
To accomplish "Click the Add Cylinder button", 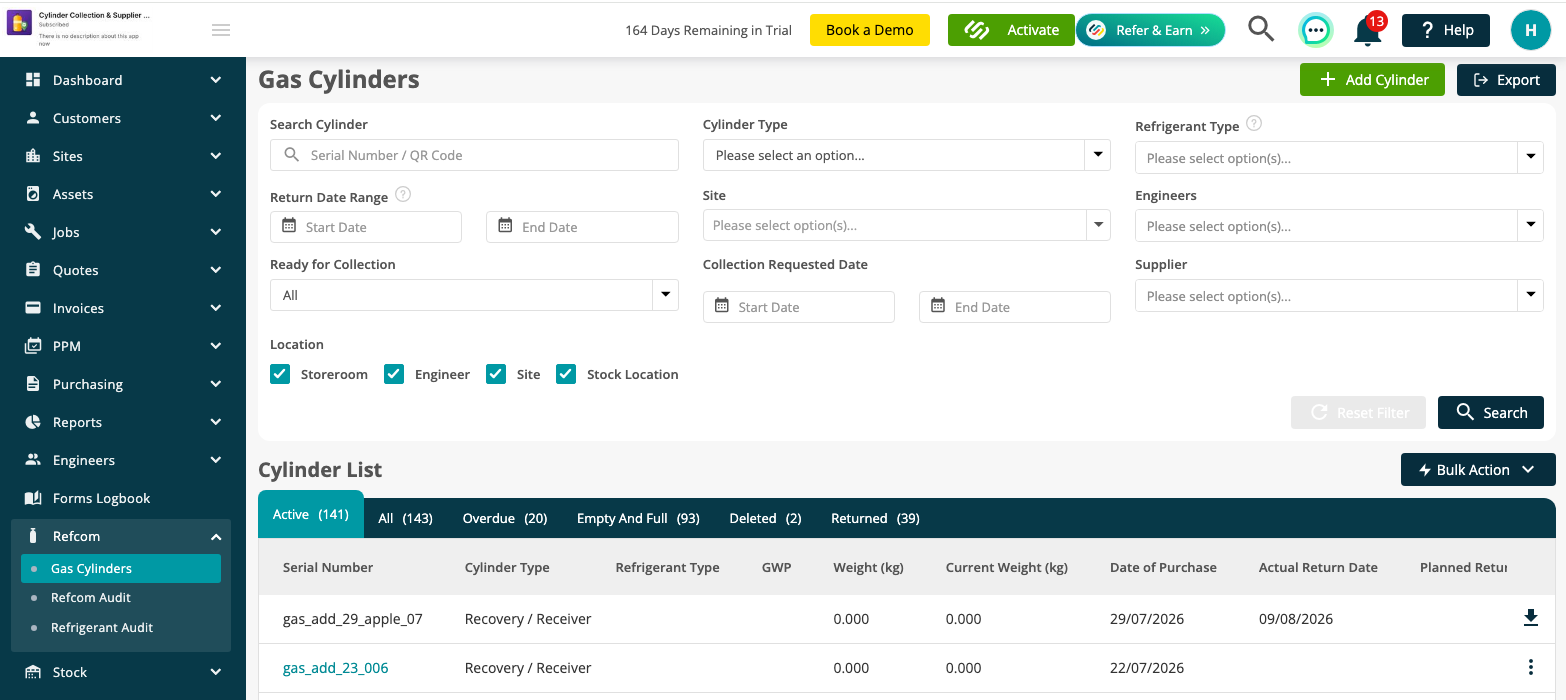I will [1372, 80].
